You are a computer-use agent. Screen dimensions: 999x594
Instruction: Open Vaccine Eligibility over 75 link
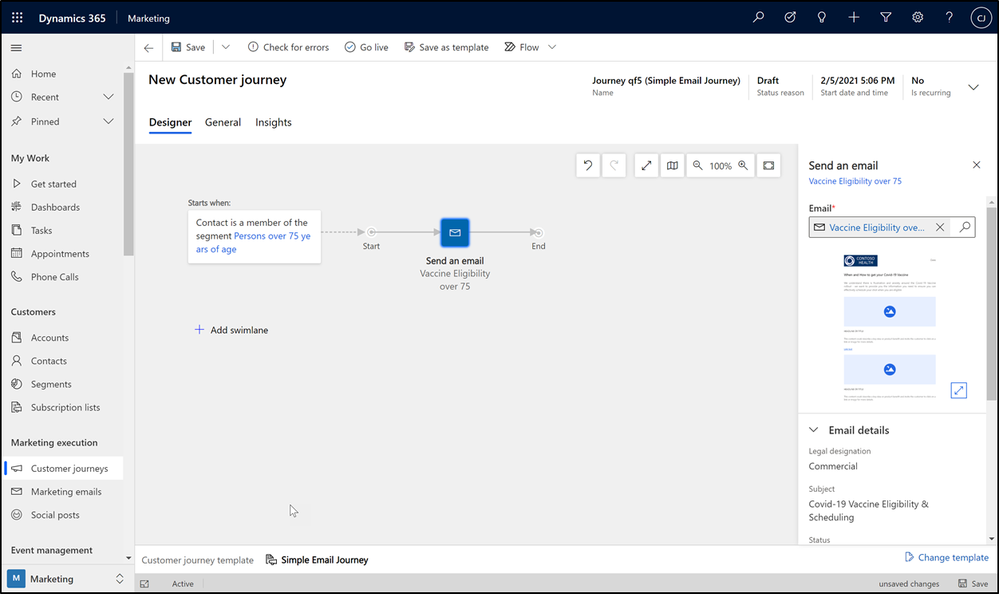coord(855,181)
